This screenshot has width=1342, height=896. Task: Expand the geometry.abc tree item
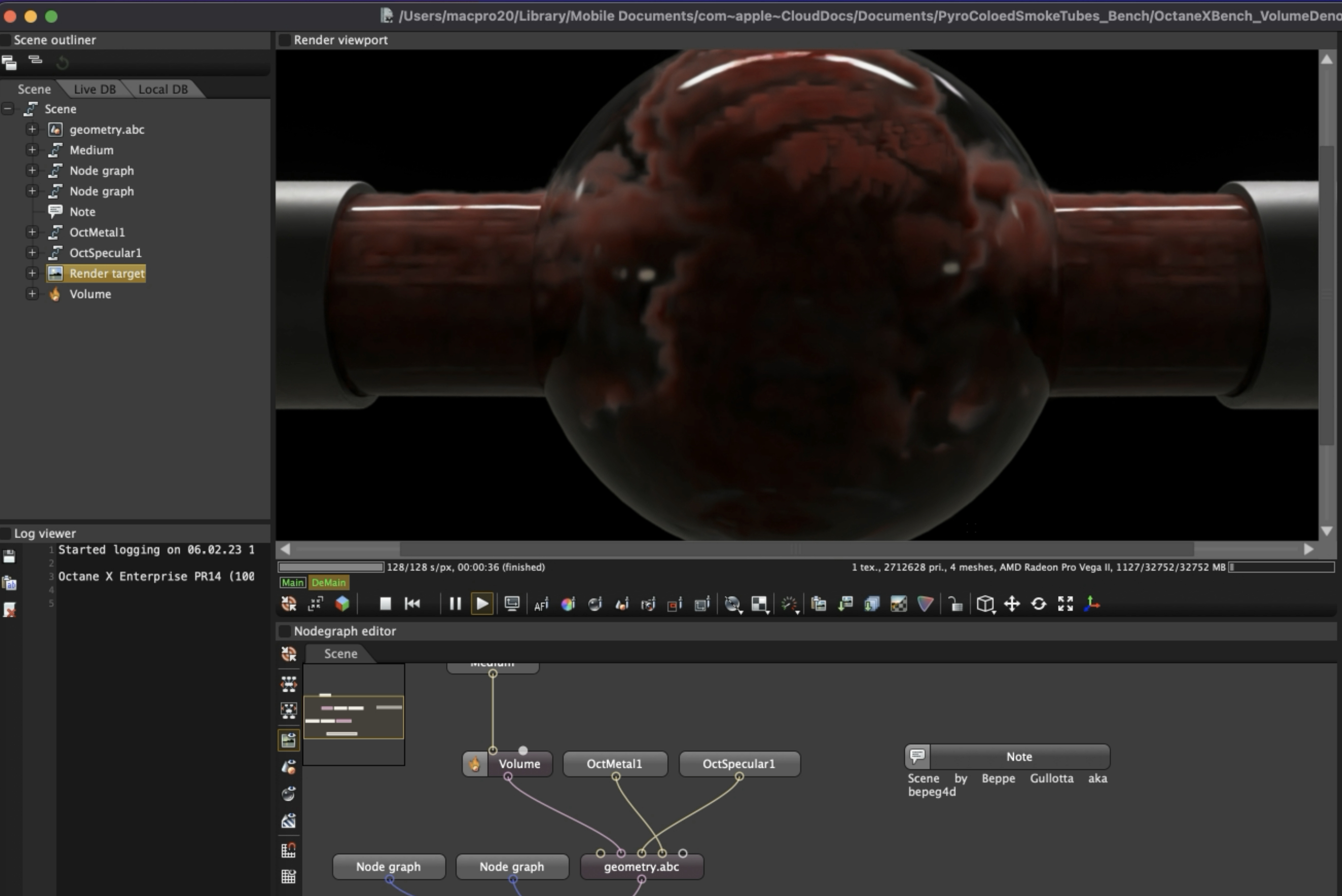(x=32, y=130)
